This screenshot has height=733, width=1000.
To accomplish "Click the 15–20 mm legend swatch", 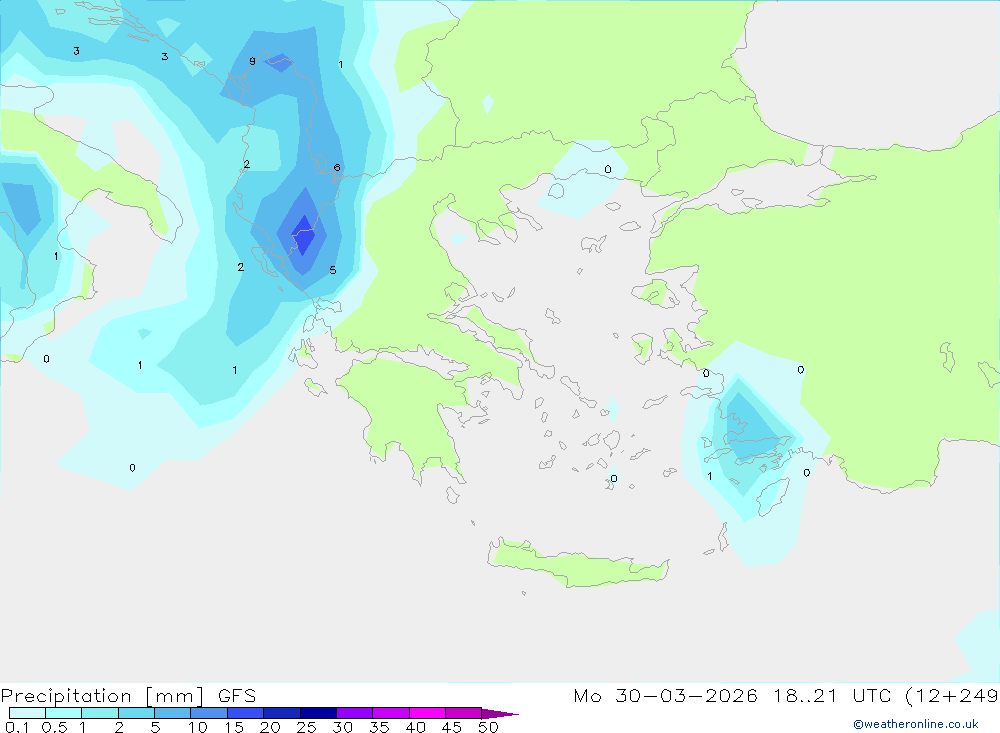I will (246, 713).
